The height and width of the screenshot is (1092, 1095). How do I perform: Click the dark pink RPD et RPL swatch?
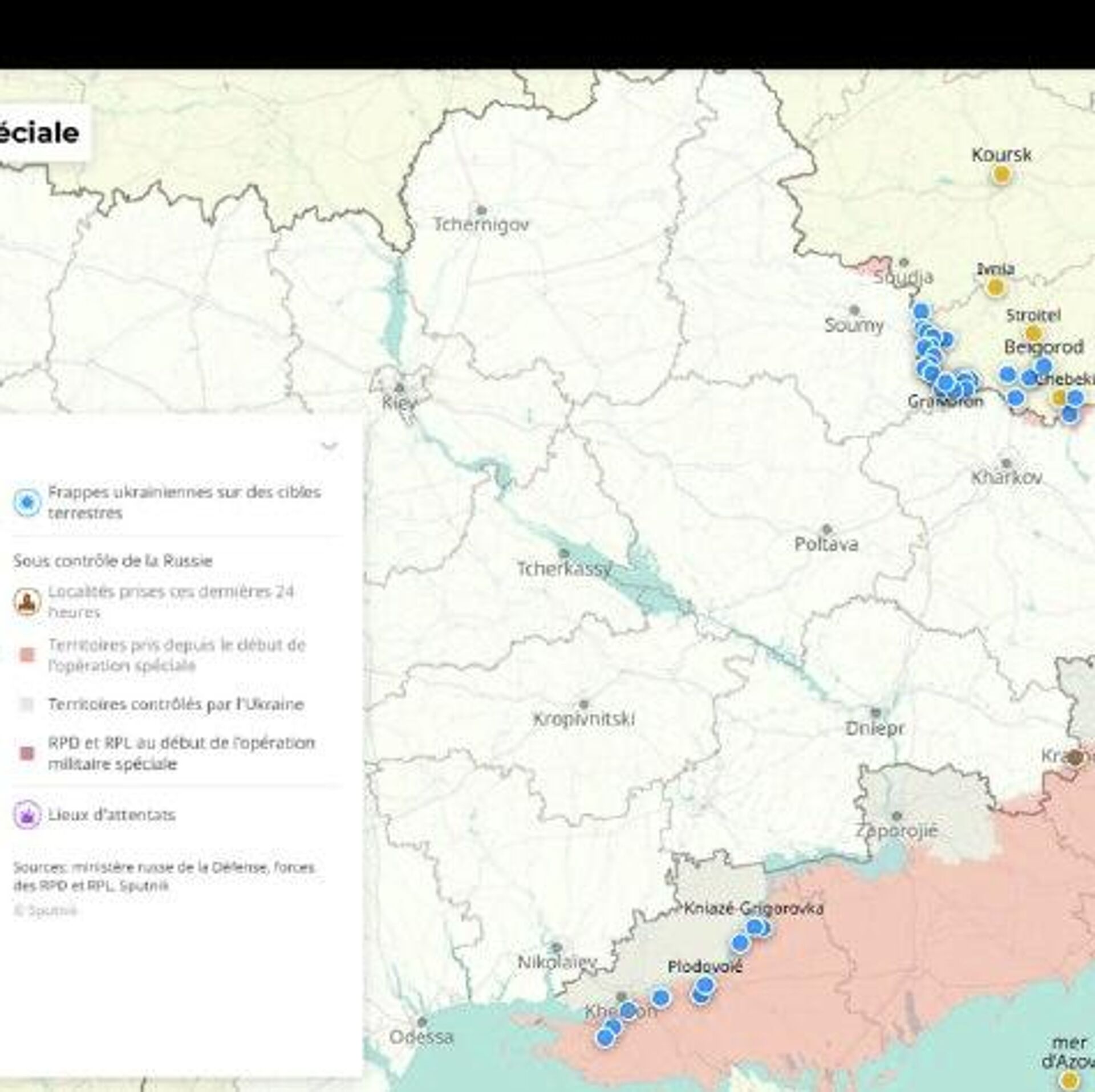pos(27,753)
